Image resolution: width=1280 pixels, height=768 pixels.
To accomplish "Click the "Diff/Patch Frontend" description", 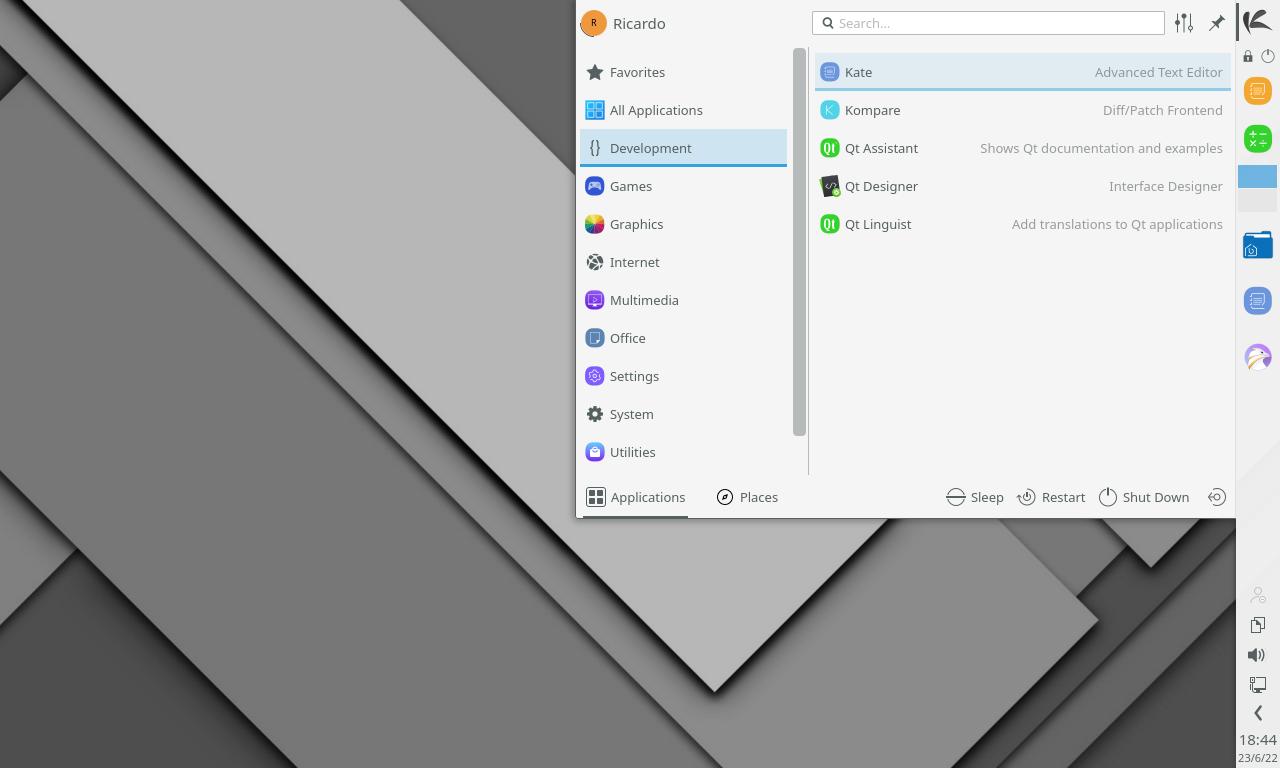I will click(1163, 110).
